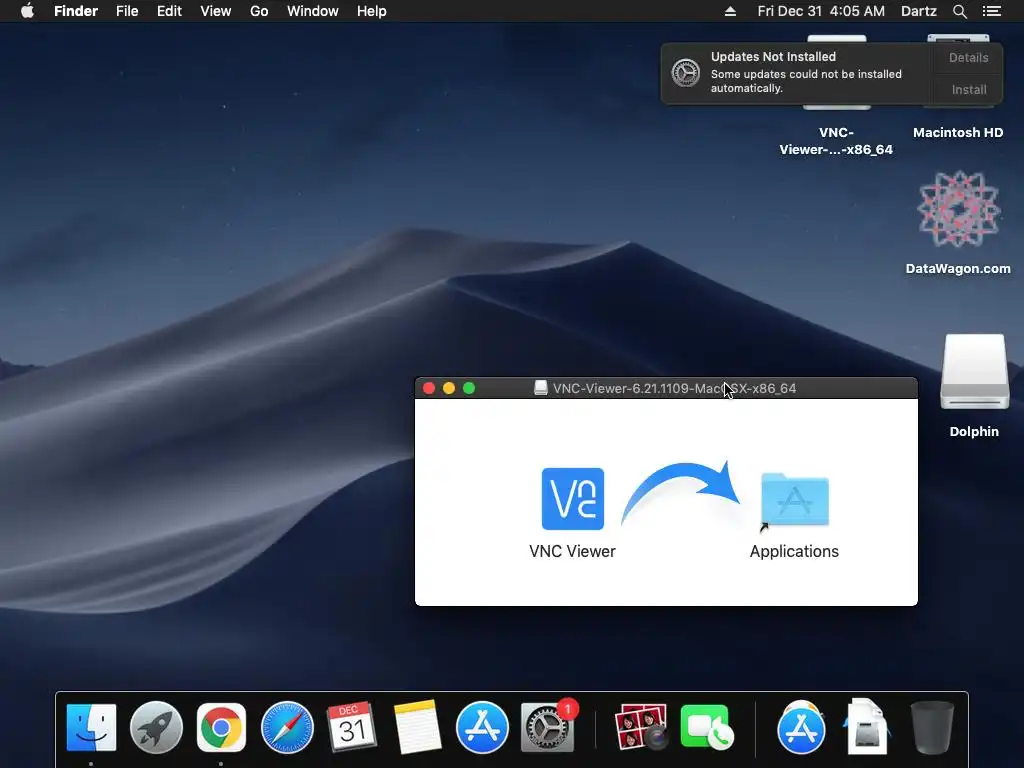The image size is (1024, 768).
Task: Select the VNC Viewer app icon
Action: 573,498
